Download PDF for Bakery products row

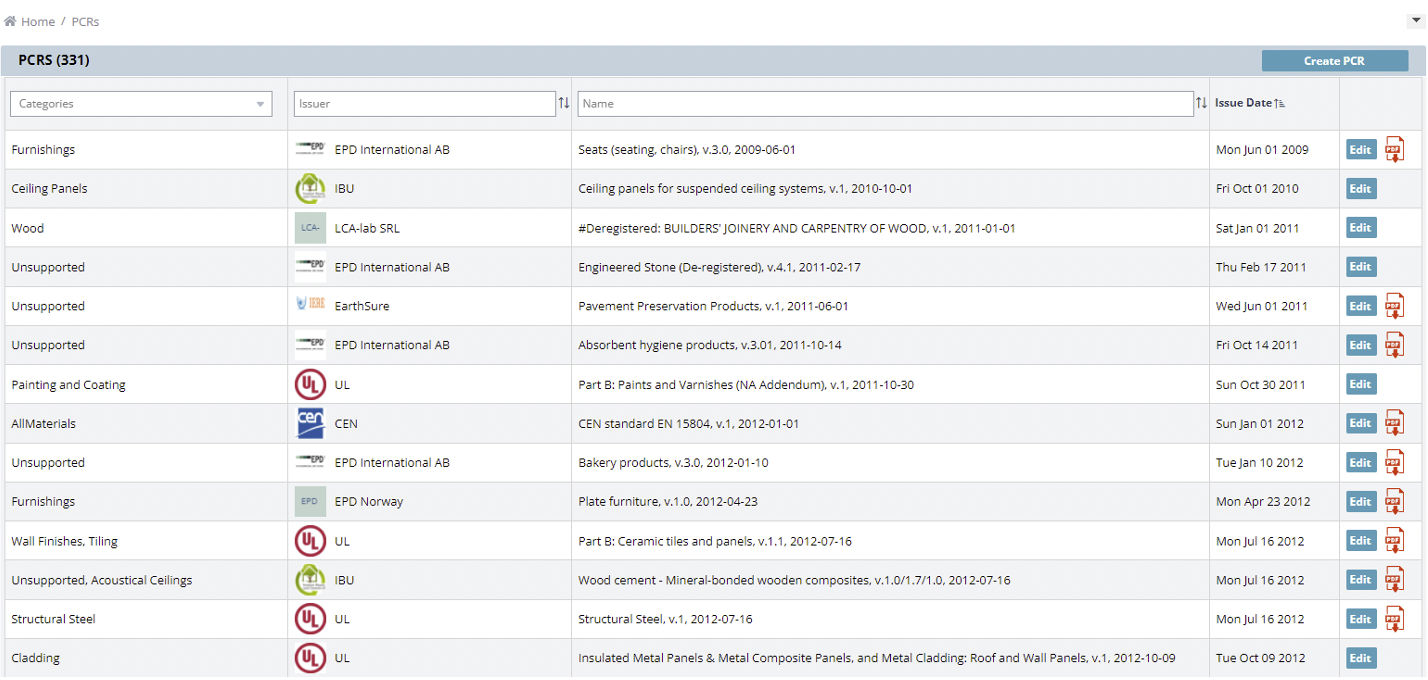tap(1394, 462)
